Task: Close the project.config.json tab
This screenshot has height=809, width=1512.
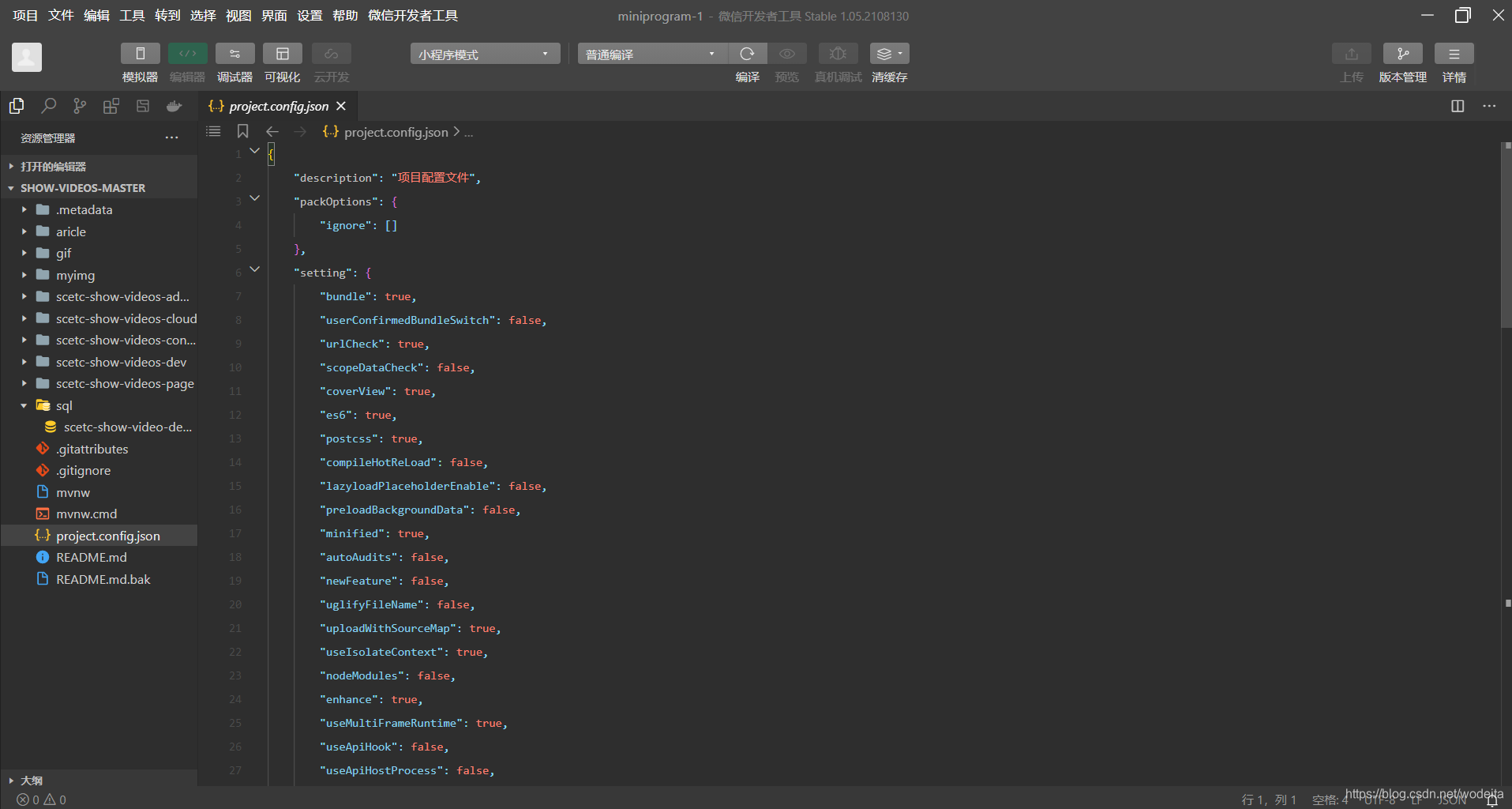Action: click(341, 106)
